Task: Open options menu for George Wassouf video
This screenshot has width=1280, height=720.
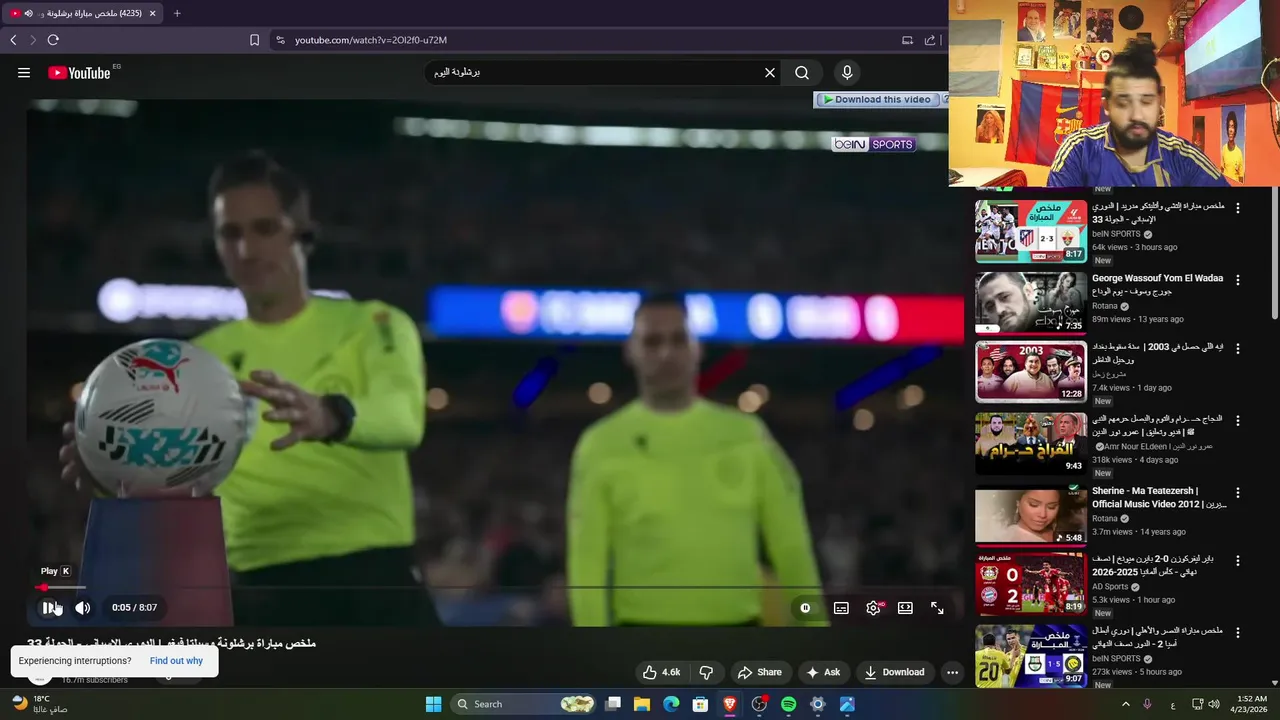Action: tap(1238, 280)
